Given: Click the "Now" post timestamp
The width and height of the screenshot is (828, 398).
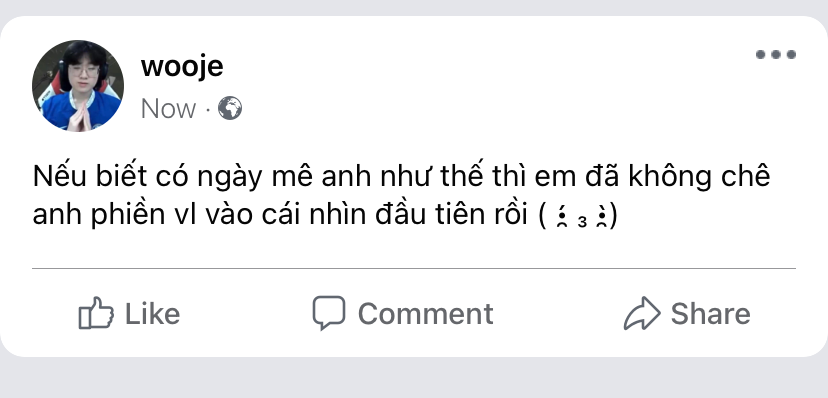Looking at the screenshot, I should pos(168,109).
